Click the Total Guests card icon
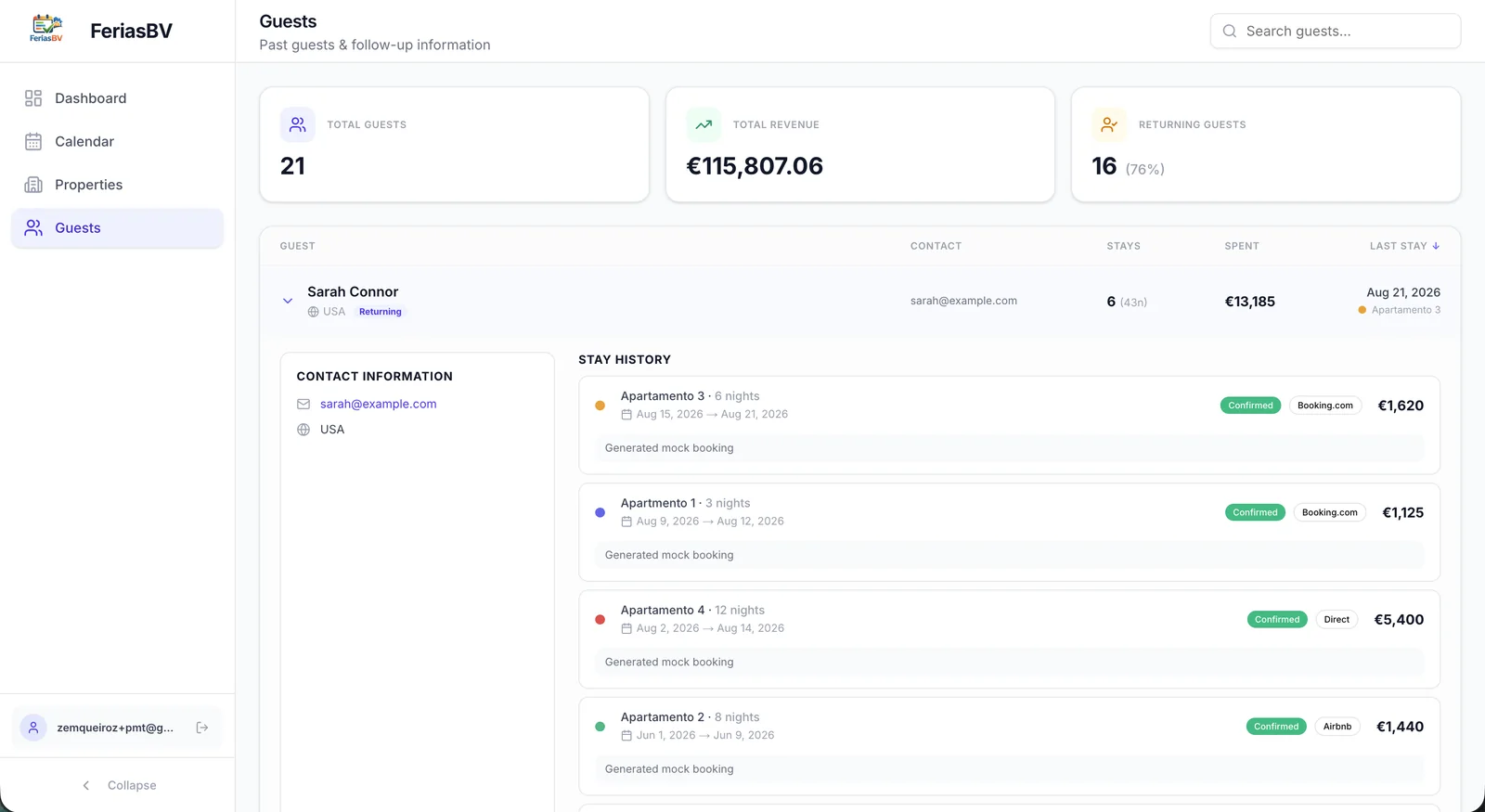1485x812 pixels. (x=298, y=124)
